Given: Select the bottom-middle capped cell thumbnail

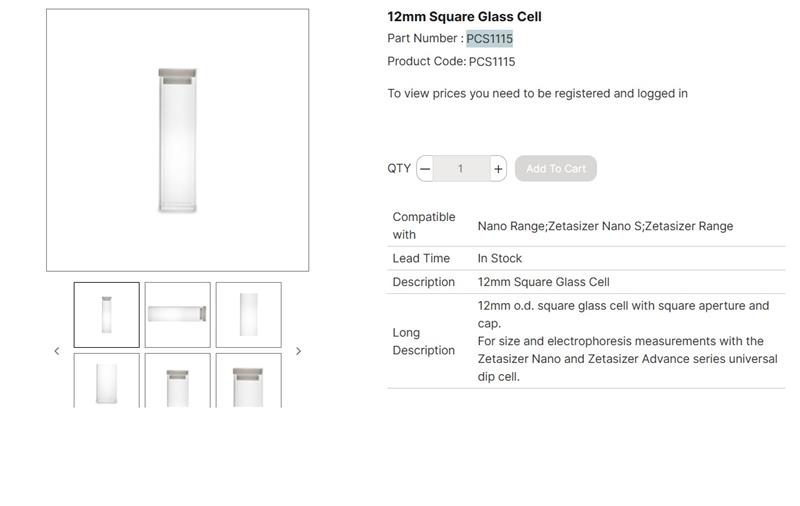Looking at the screenshot, I should [177, 381].
